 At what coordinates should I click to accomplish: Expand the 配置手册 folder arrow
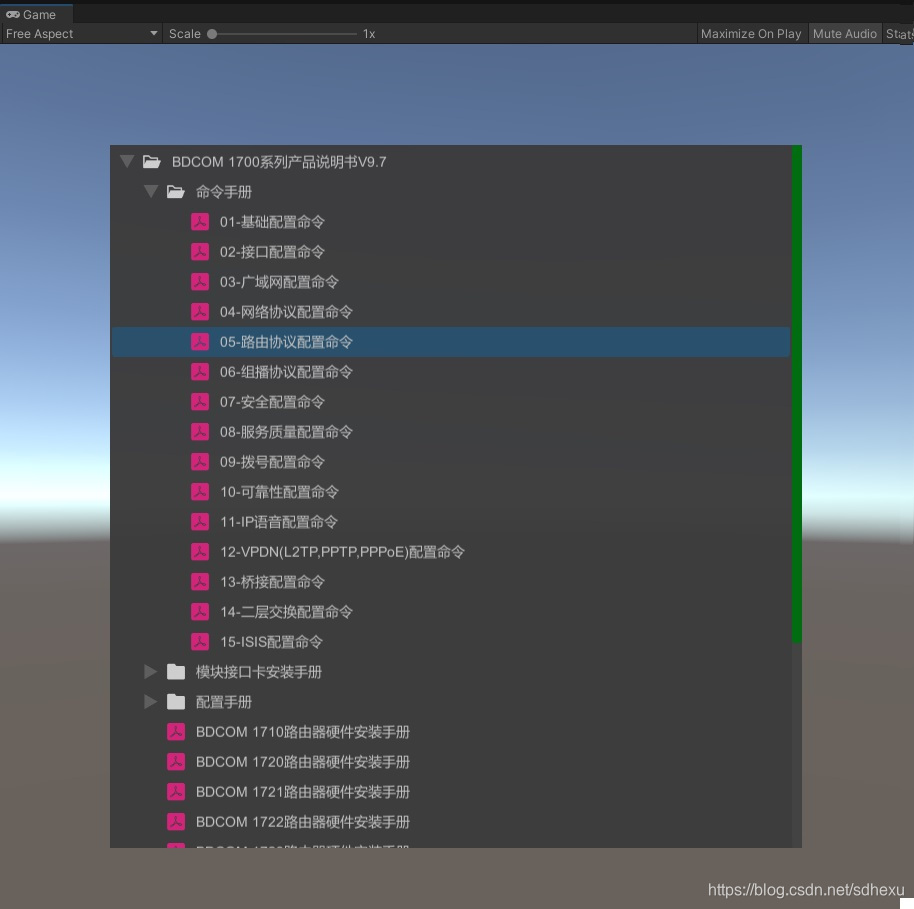[150, 702]
